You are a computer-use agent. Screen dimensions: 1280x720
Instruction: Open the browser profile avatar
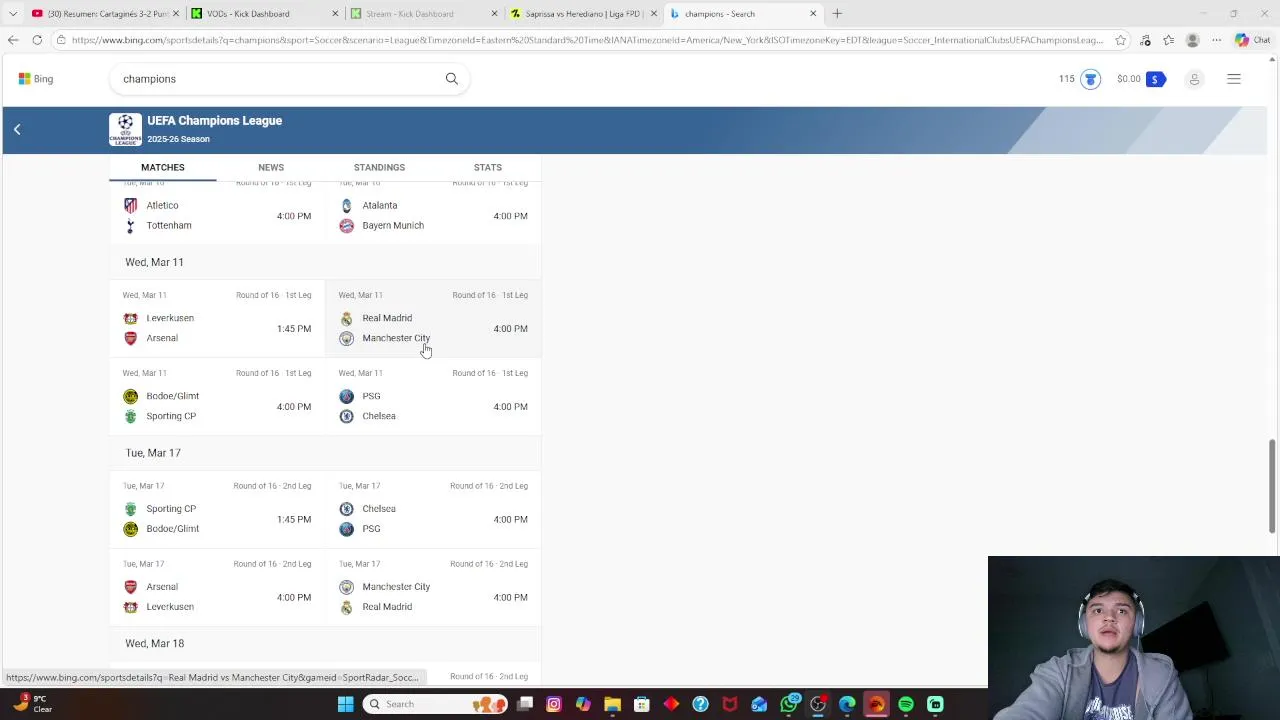pos(1192,40)
